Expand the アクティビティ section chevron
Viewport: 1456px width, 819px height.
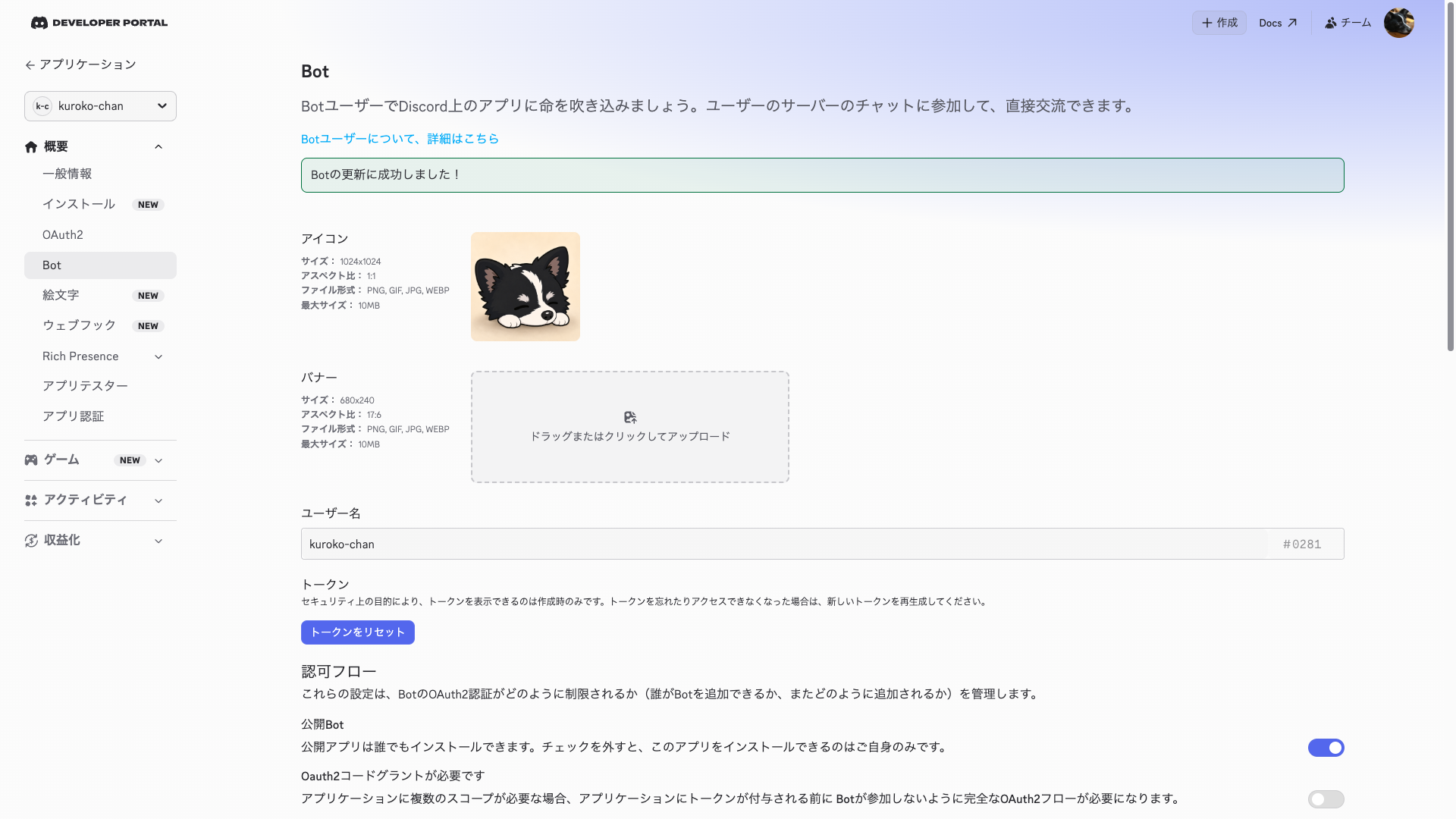click(x=158, y=500)
